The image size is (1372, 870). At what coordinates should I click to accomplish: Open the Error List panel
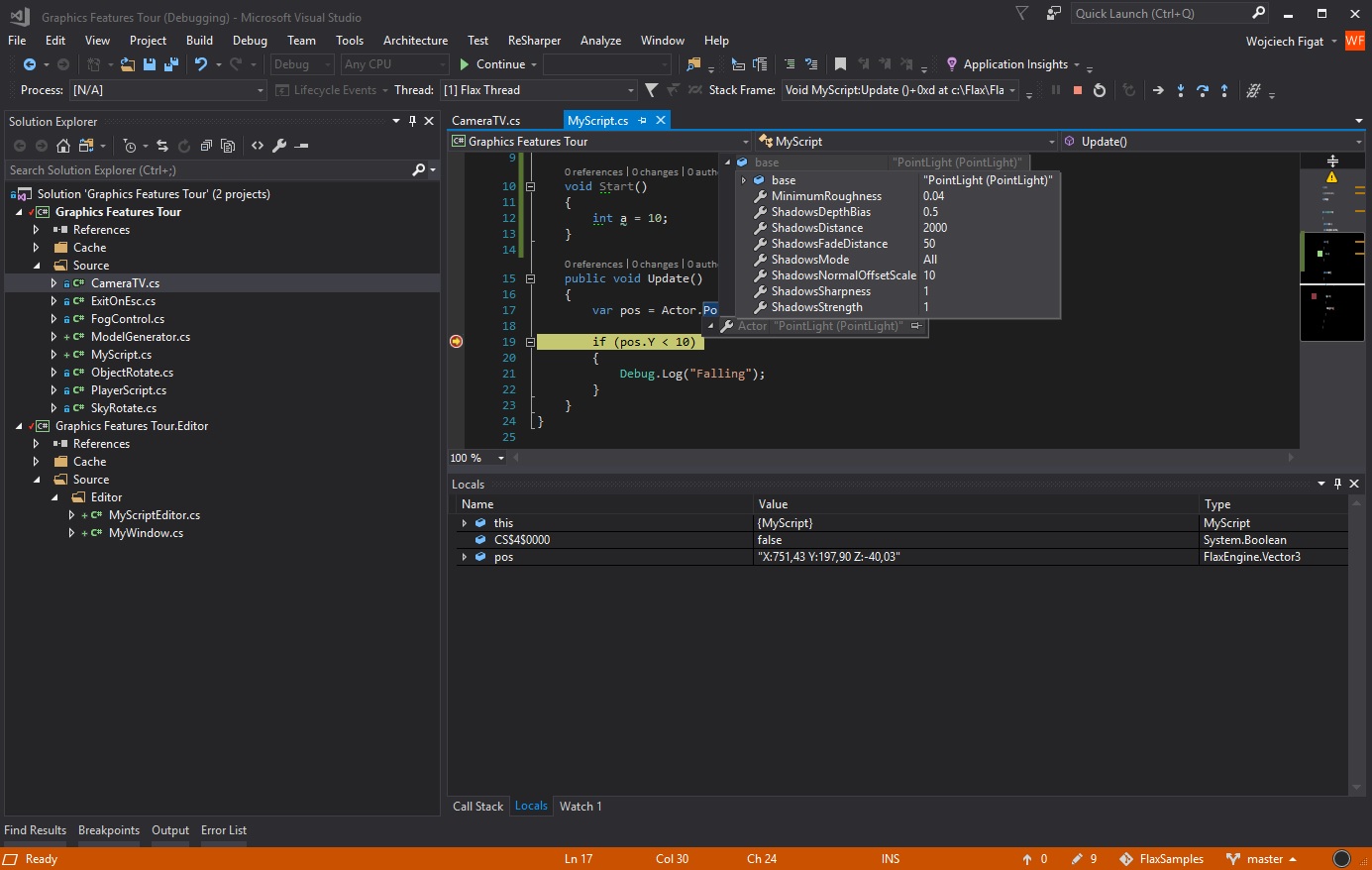[224, 830]
